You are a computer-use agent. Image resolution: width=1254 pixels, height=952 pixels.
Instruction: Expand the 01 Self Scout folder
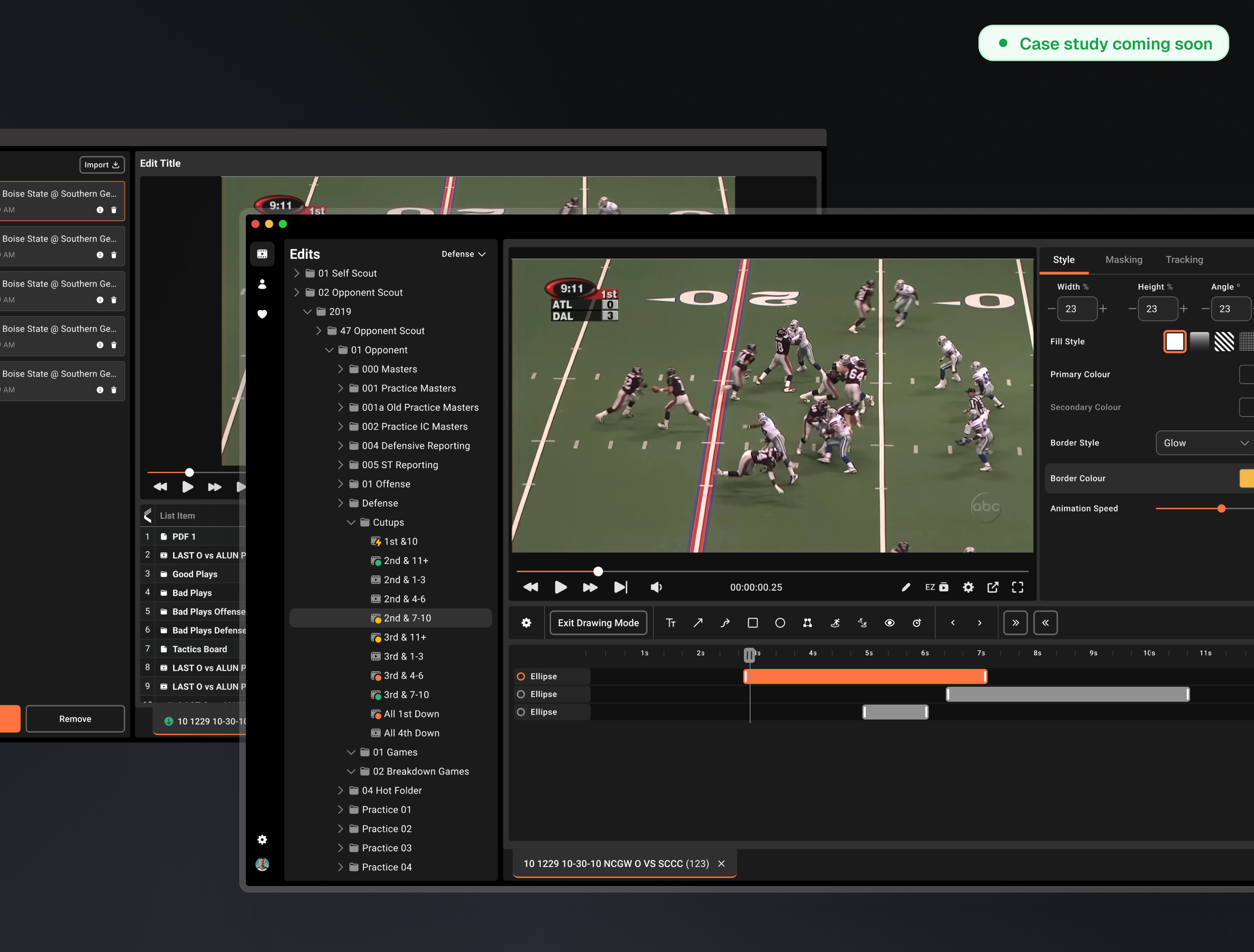297,273
